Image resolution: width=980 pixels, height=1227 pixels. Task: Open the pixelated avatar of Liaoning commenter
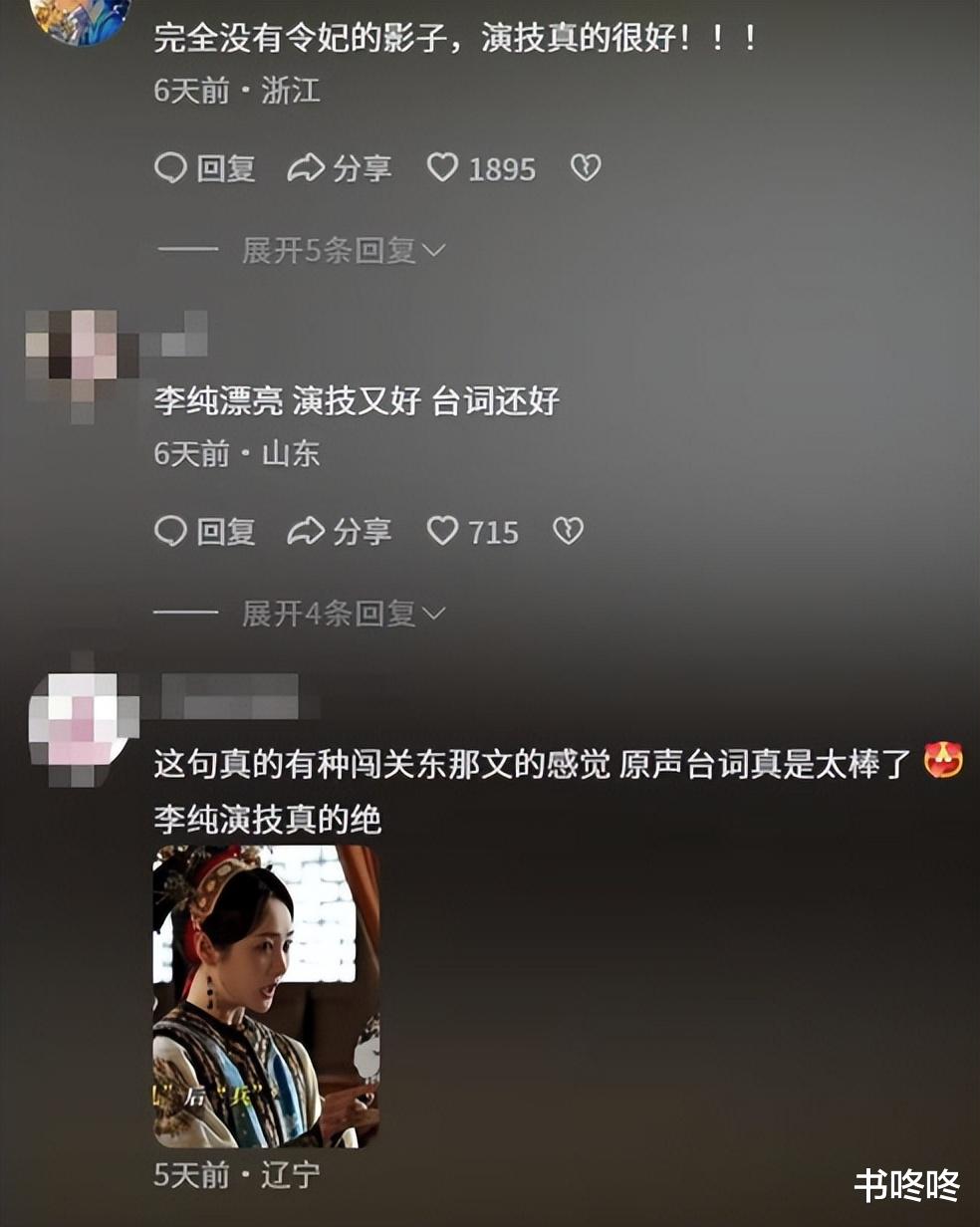[x=82, y=719]
